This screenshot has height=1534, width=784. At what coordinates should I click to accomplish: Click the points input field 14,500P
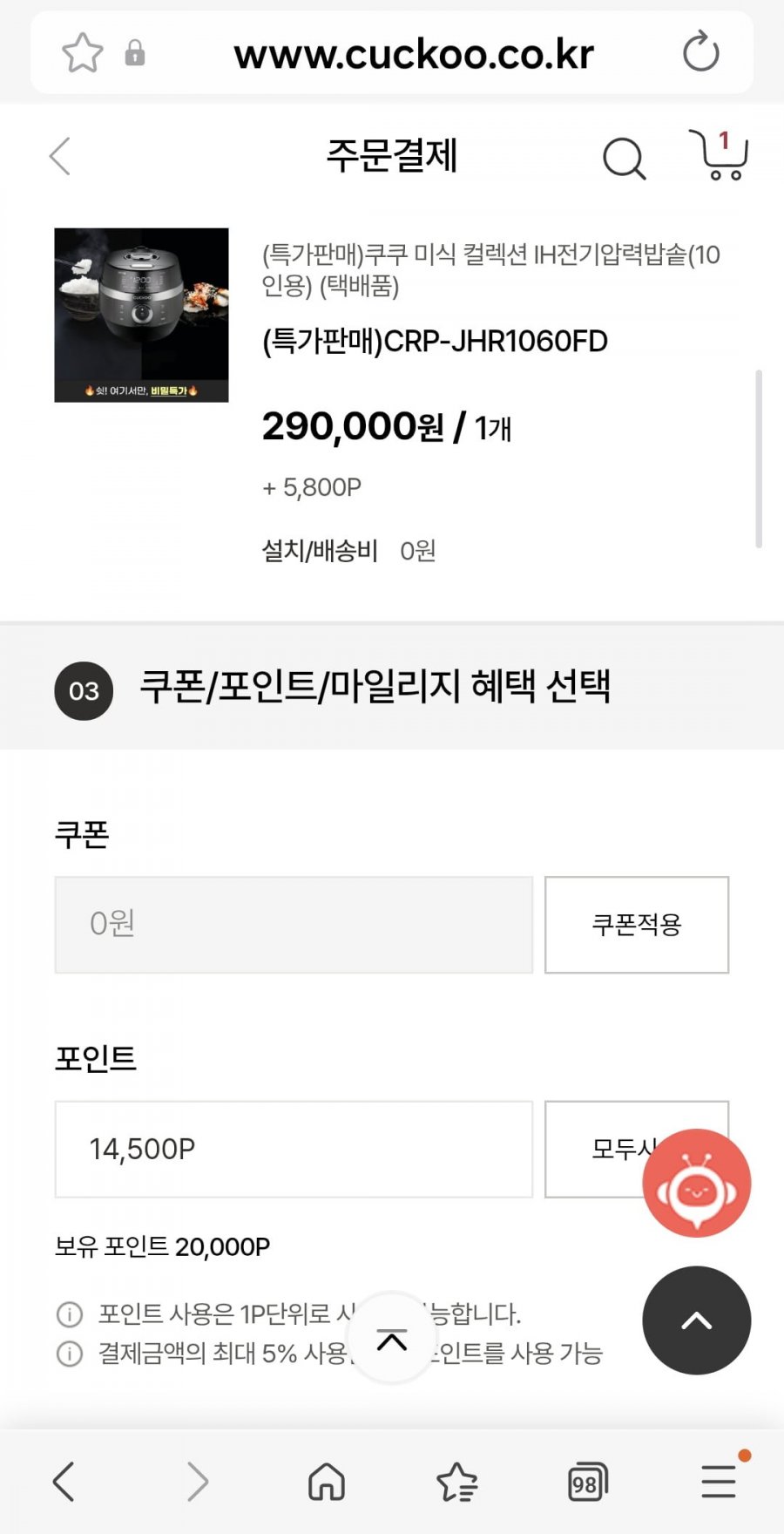[x=294, y=1149]
